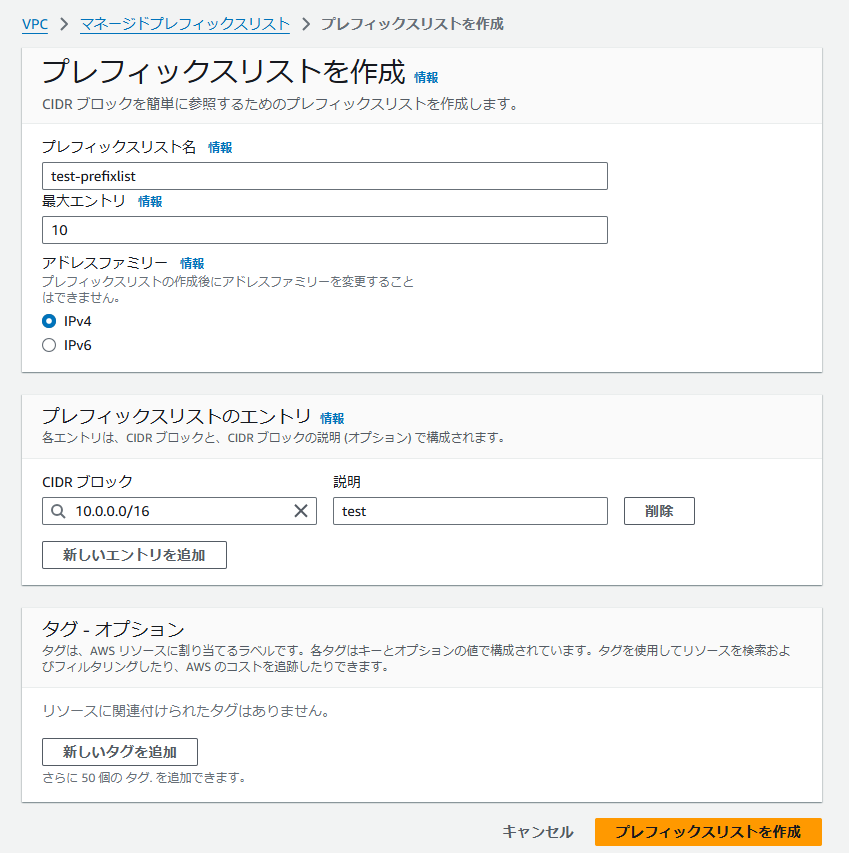Click the 説明 column label

(x=346, y=482)
